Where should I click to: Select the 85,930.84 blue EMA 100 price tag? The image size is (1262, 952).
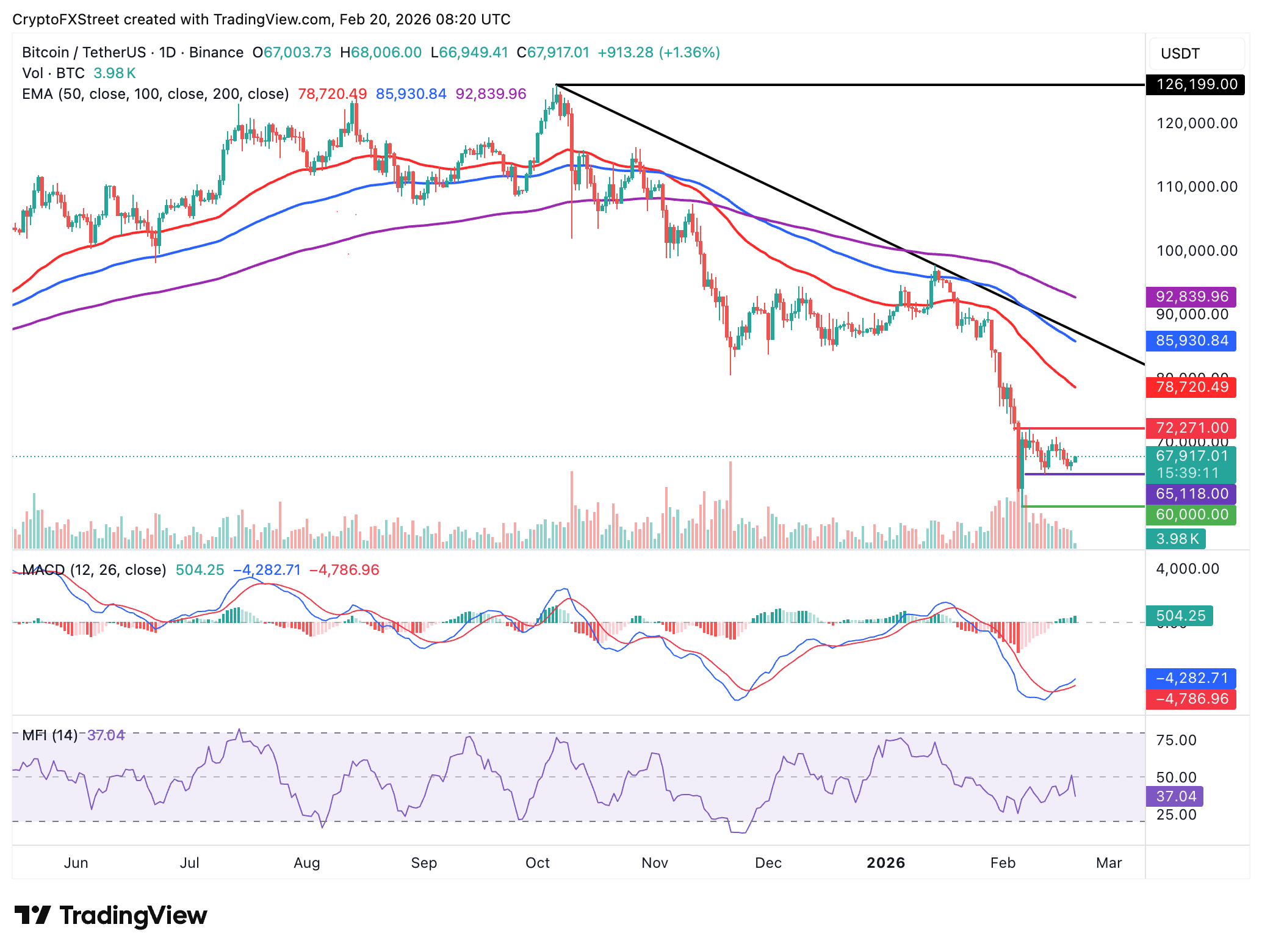pos(1191,341)
